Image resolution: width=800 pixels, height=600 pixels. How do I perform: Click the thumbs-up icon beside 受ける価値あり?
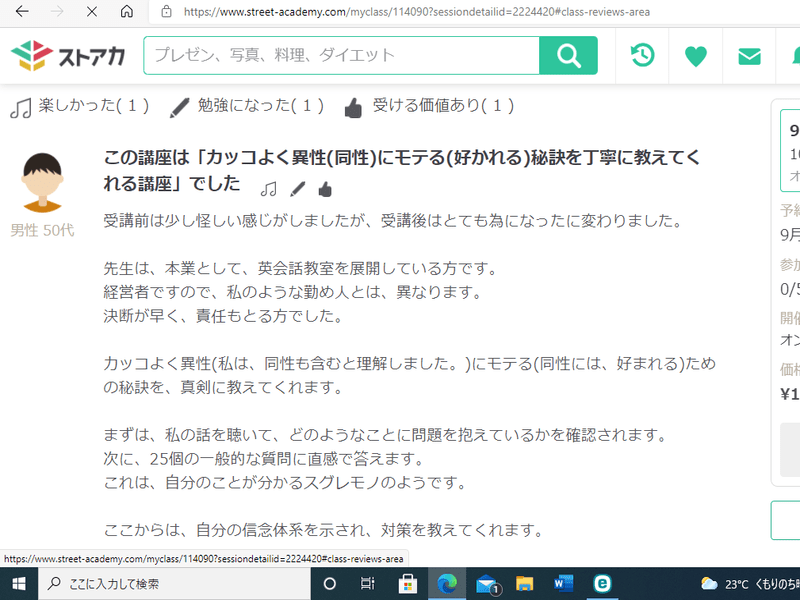click(x=353, y=107)
